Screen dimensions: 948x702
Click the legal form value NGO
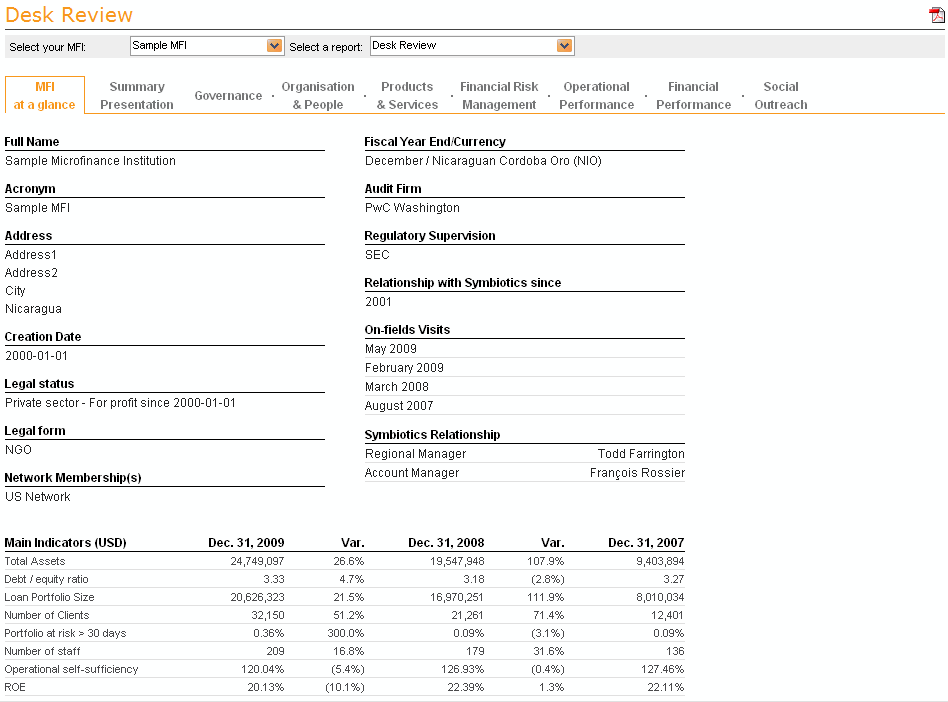tap(18, 450)
